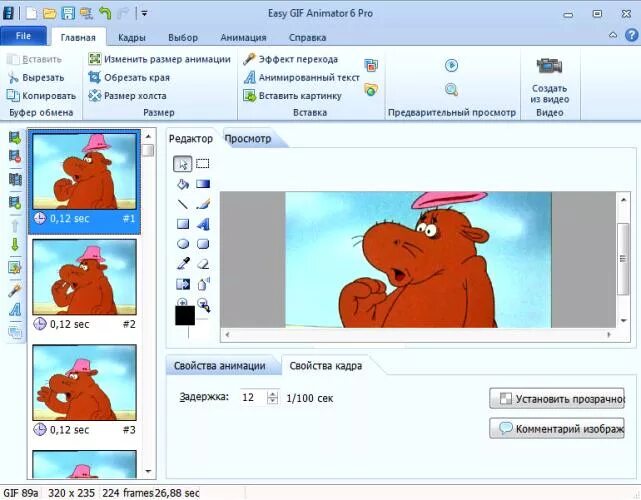The image size is (641, 500).
Task: Open help via the blue question mark
Action: pyautogui.click(x=632, y=35)
